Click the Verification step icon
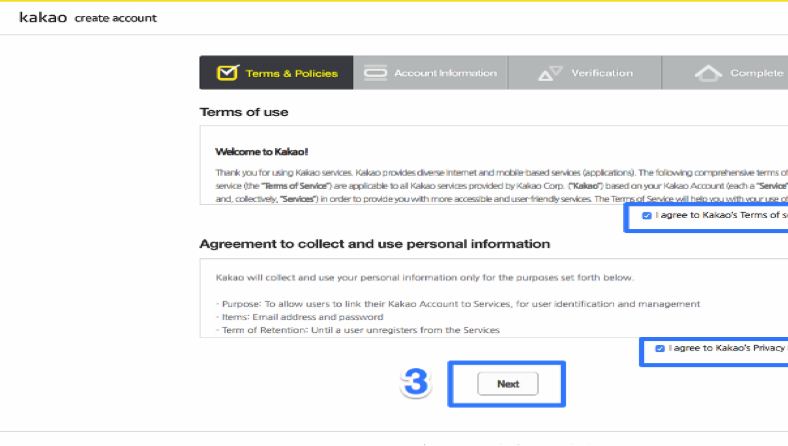Screen dimensions: 788x446 pos(550,73)
